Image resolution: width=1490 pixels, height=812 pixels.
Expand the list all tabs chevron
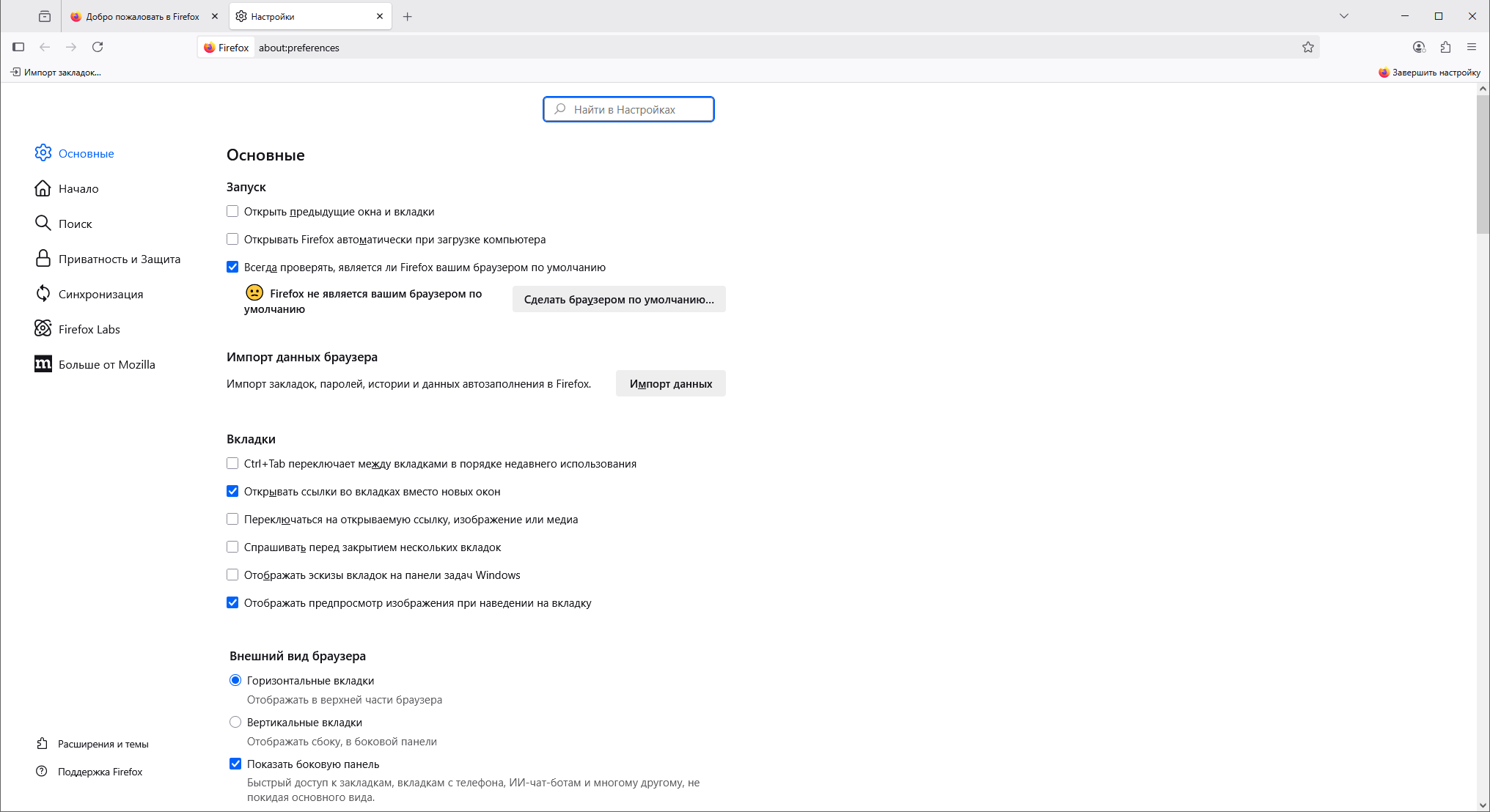coord(1343,16)
